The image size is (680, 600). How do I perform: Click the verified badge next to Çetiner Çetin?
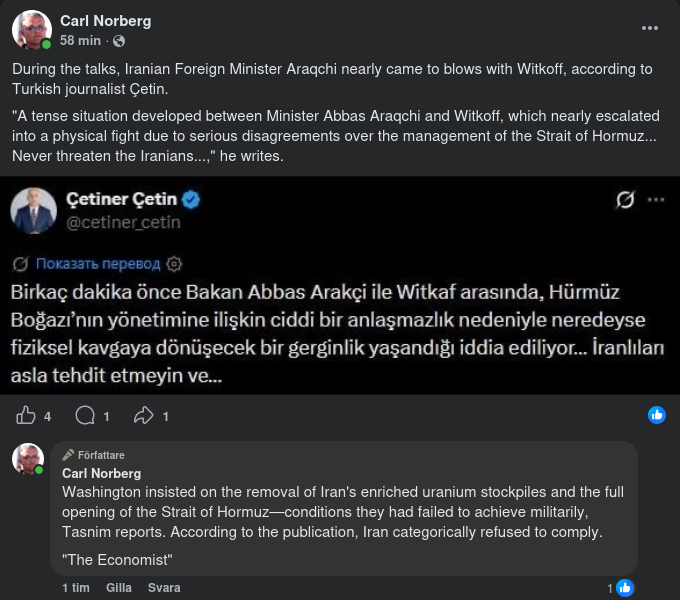191,200
